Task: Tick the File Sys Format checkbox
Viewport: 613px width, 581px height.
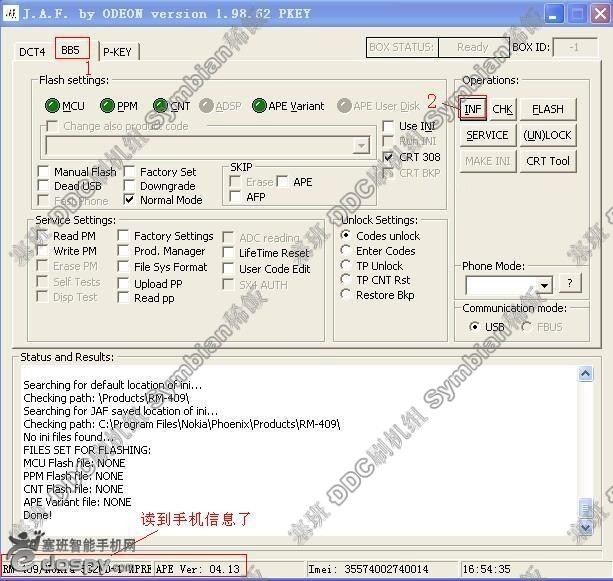Action: click(123, 266)
